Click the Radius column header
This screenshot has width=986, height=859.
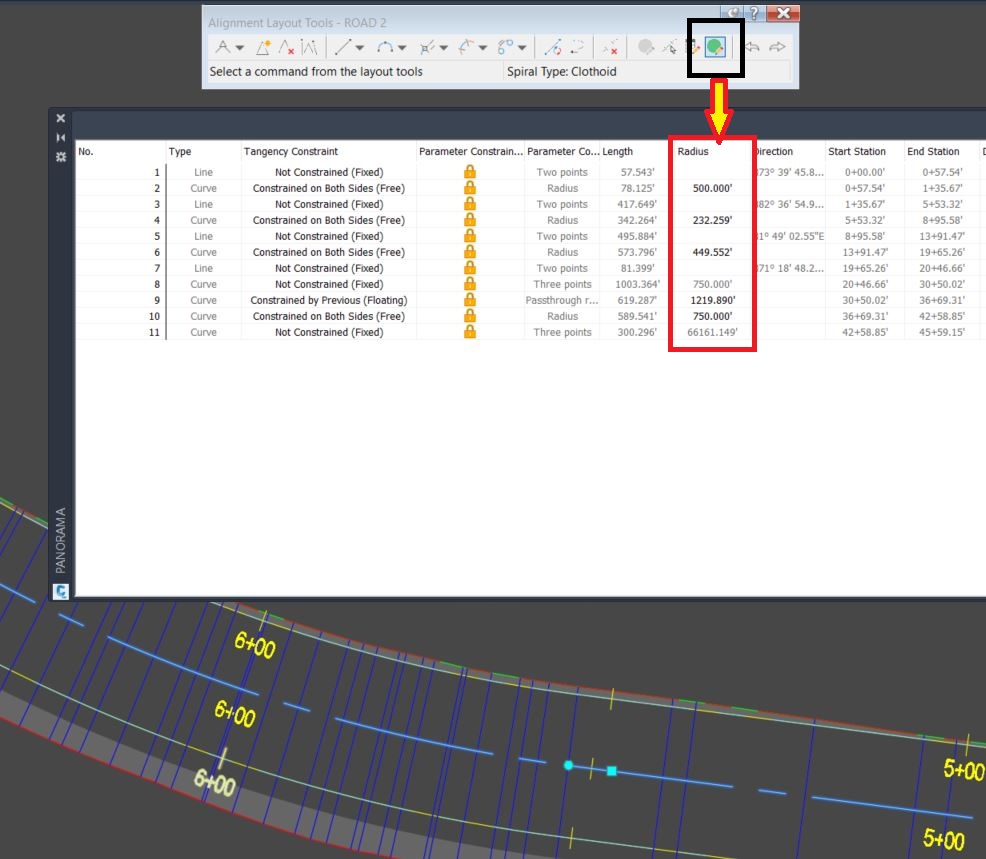[694, 151]
